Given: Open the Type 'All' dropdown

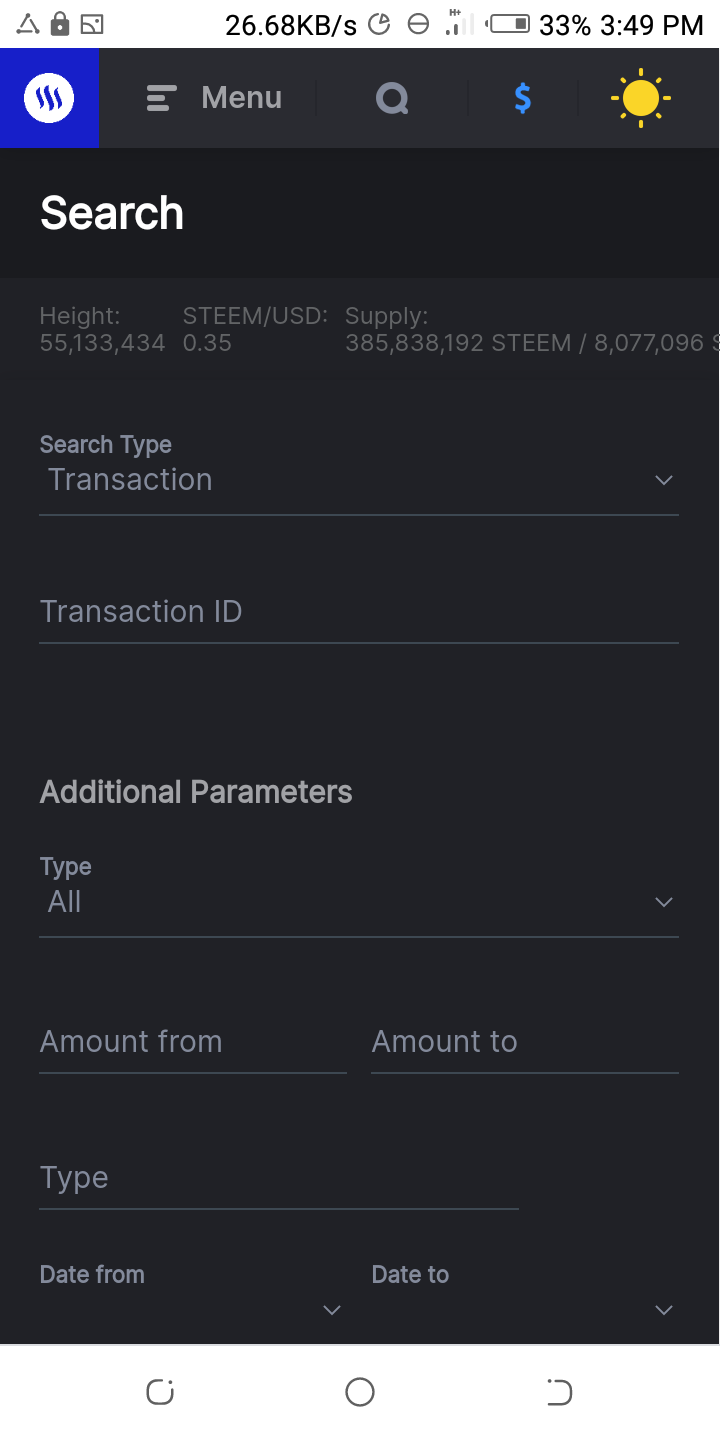Looking at the screenshot, I should tap(358, 902).
